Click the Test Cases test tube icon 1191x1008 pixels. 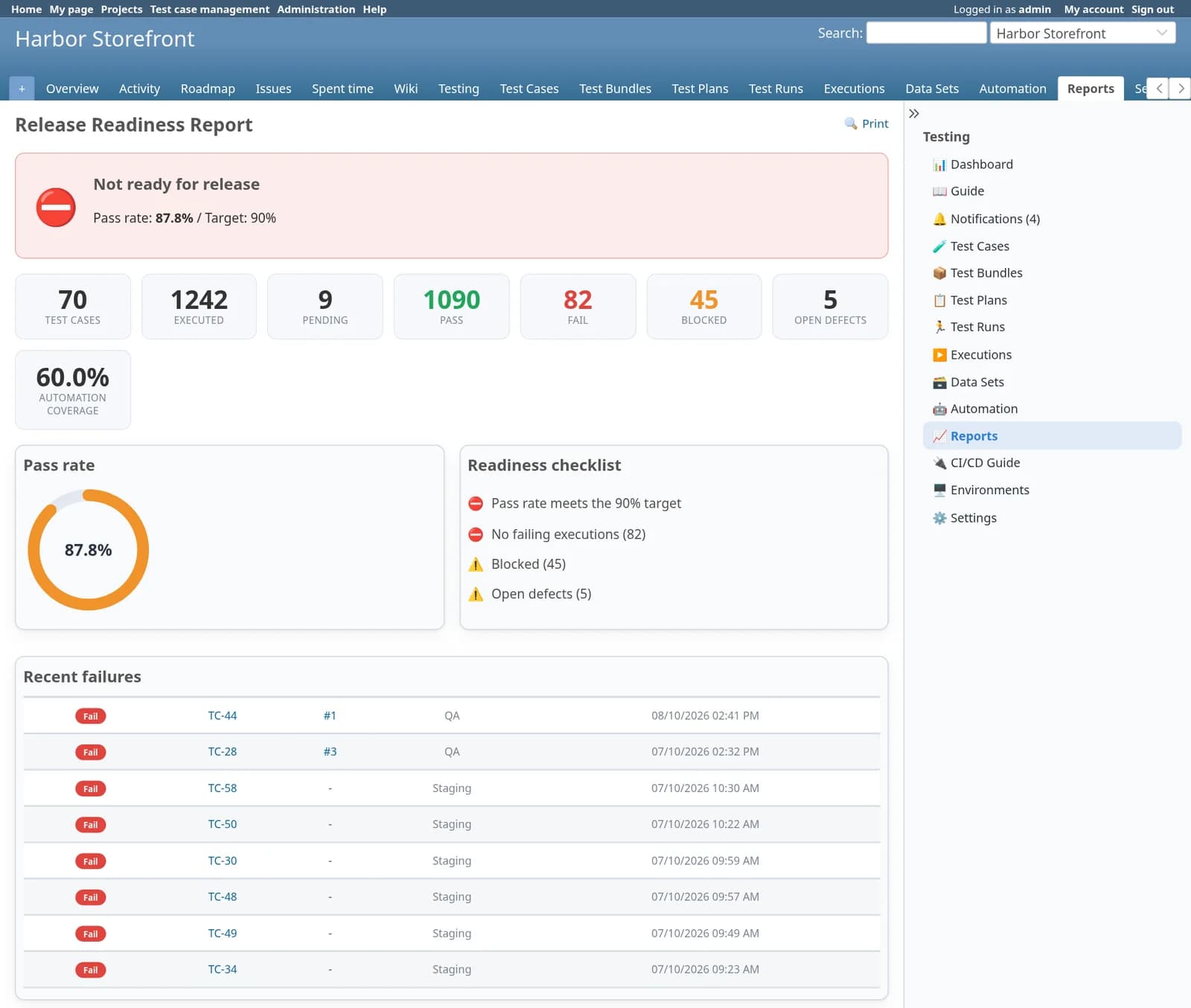(x=939, y=246)
